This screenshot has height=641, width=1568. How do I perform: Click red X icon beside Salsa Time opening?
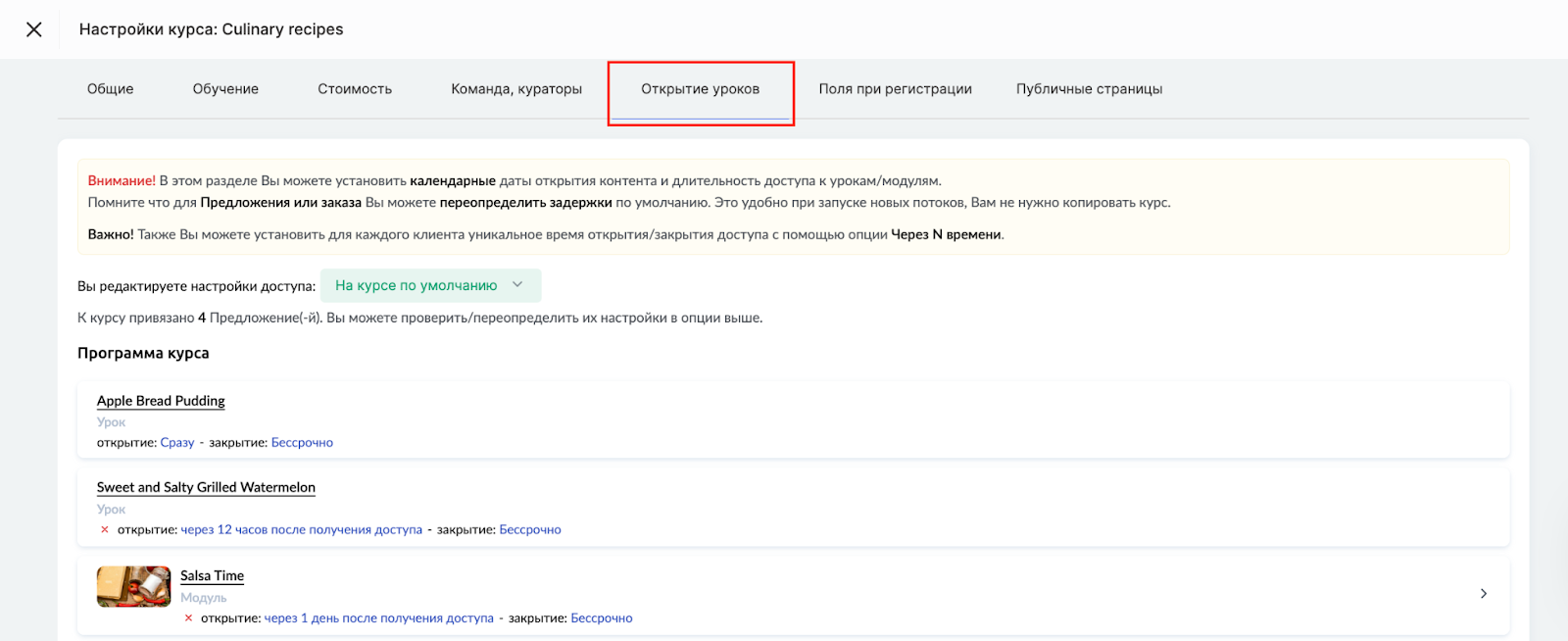click(188, 618)
